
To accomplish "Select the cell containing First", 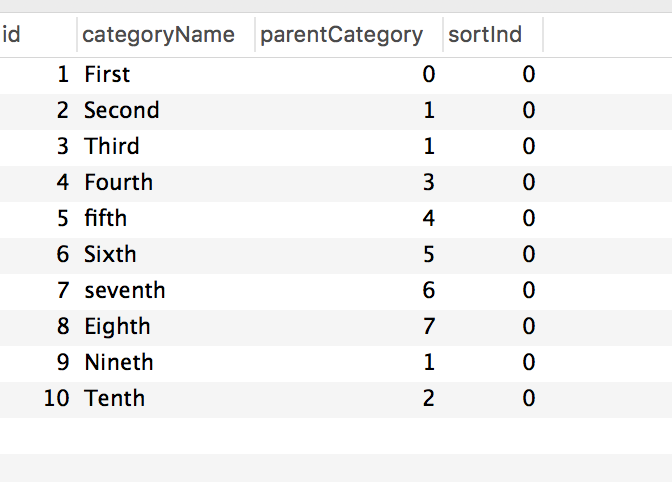I will tap(166, 75).
